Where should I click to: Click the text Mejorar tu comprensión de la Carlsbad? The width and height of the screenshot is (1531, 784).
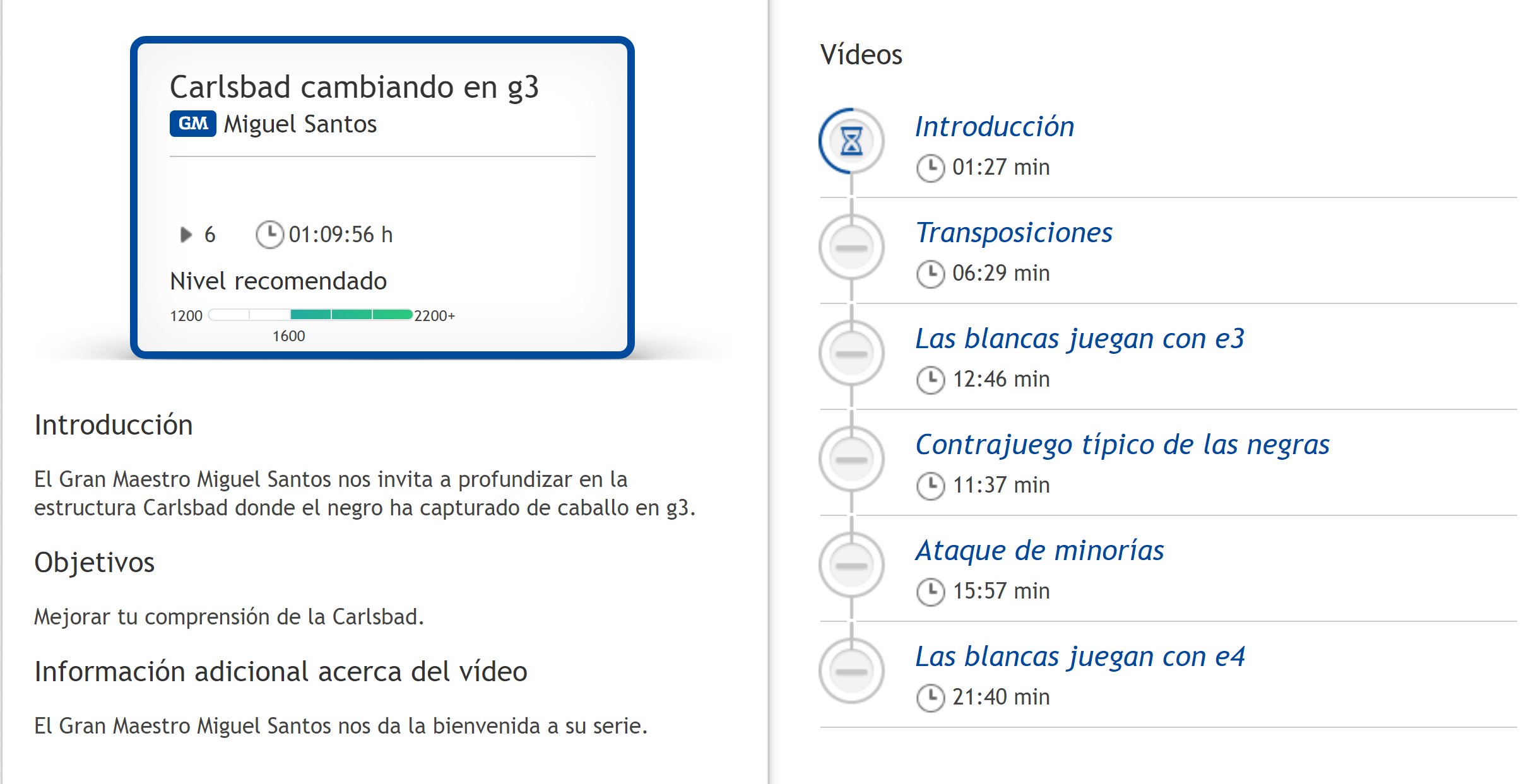point(229,617)
